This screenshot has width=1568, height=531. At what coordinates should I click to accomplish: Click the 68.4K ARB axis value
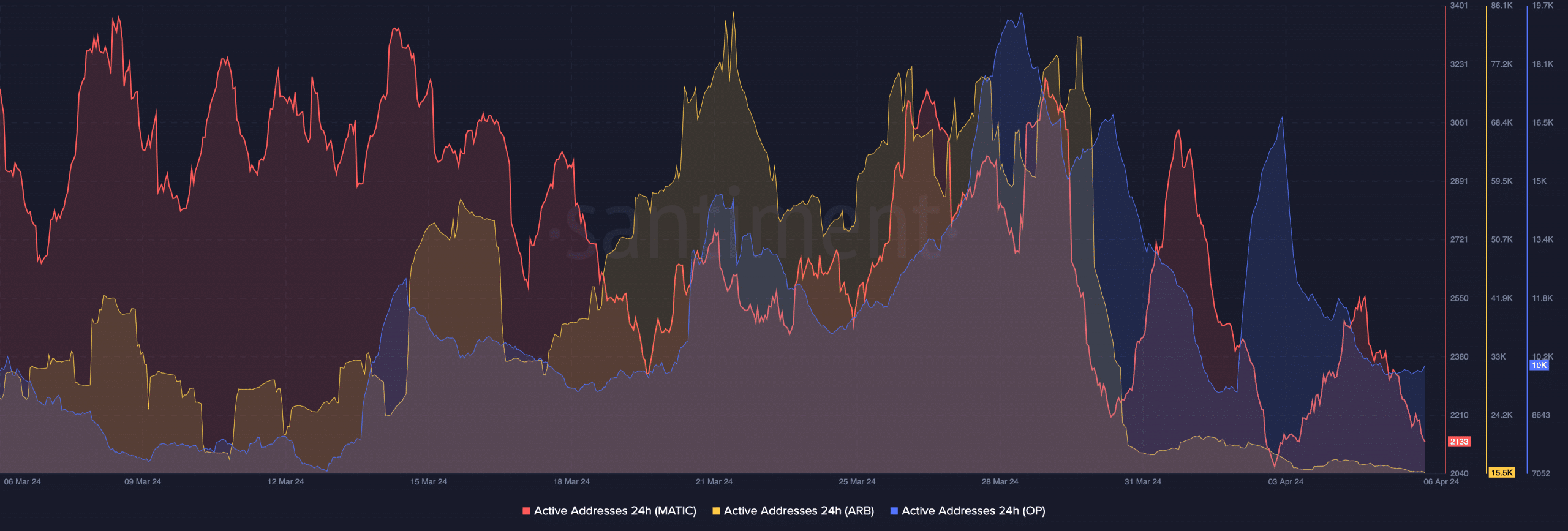tap(1502, 122)
